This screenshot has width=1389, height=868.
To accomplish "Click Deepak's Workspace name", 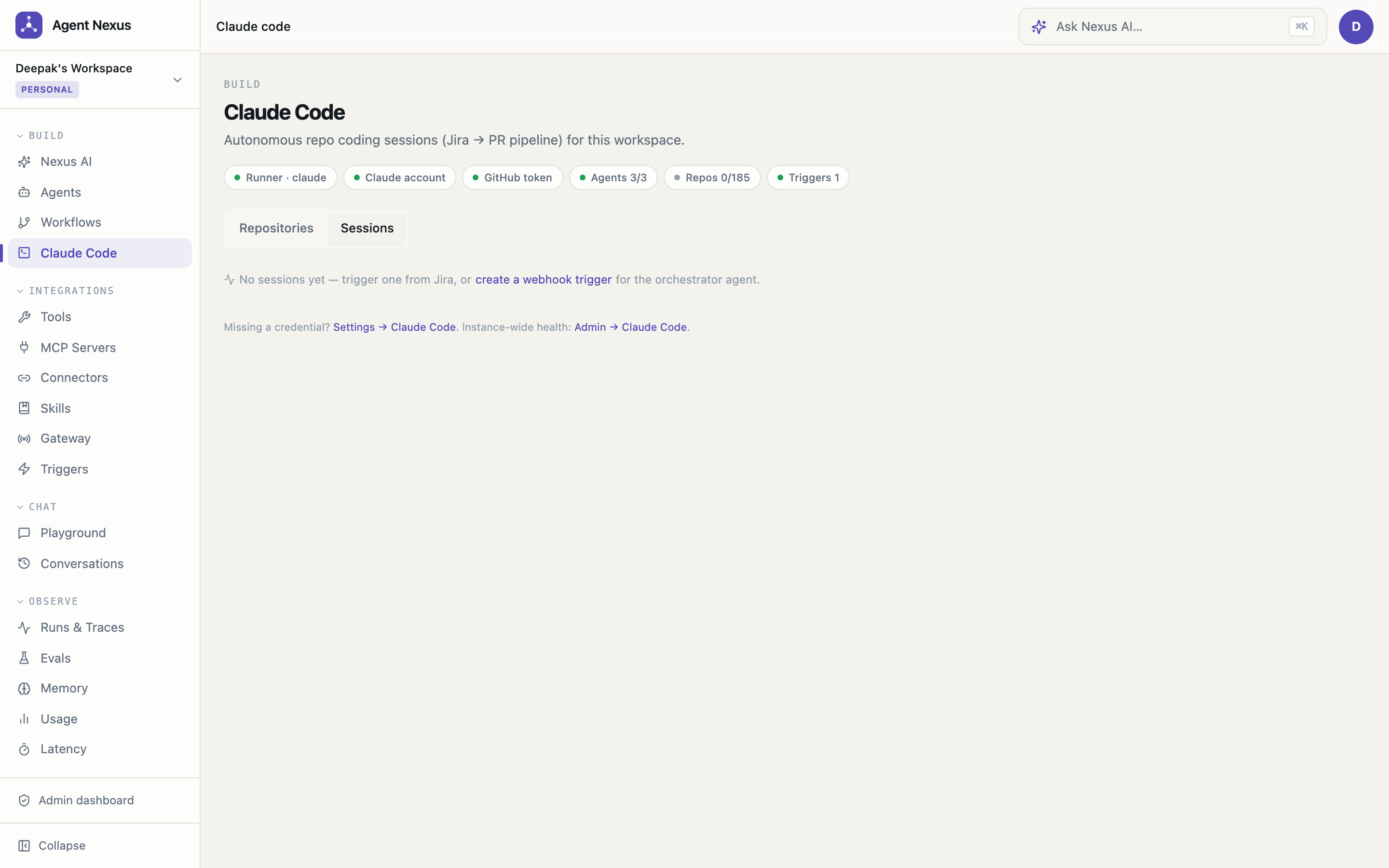I will tap(74, 68).
